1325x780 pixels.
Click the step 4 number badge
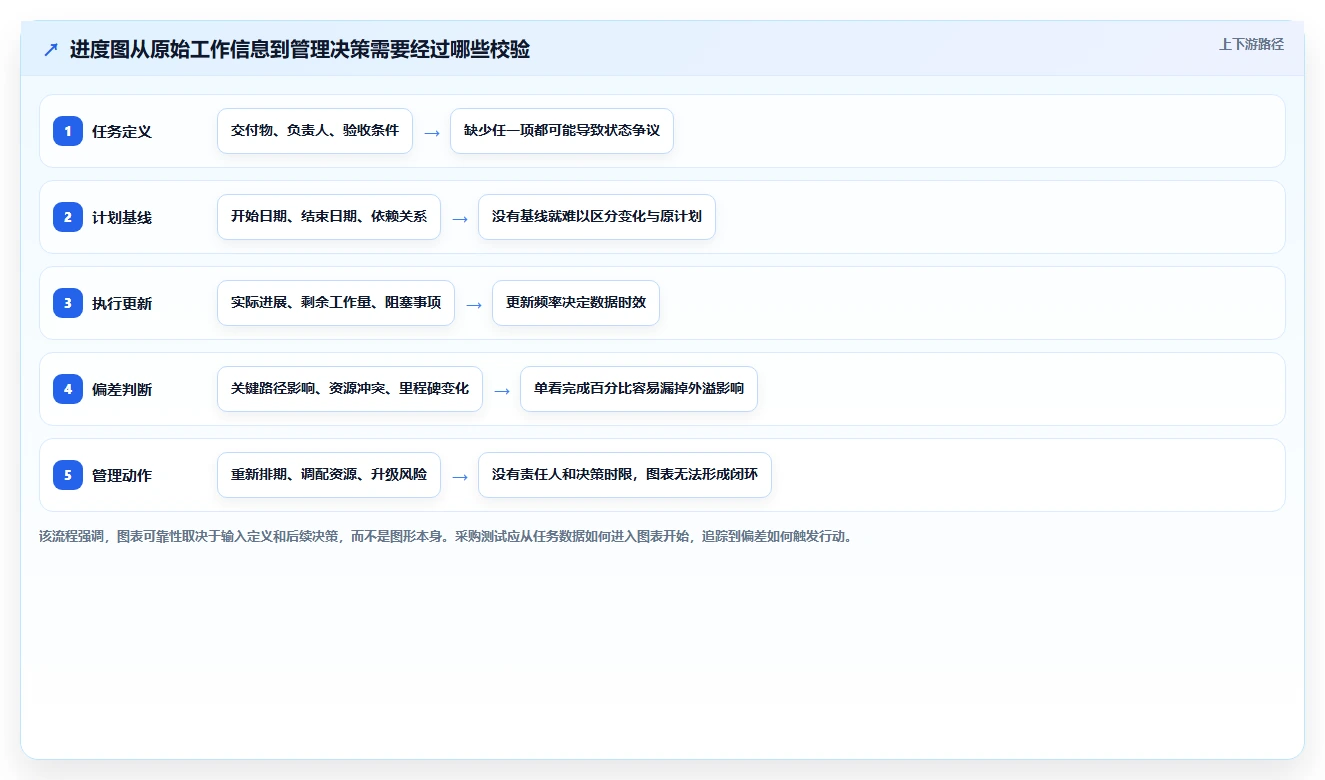point(68,389)
